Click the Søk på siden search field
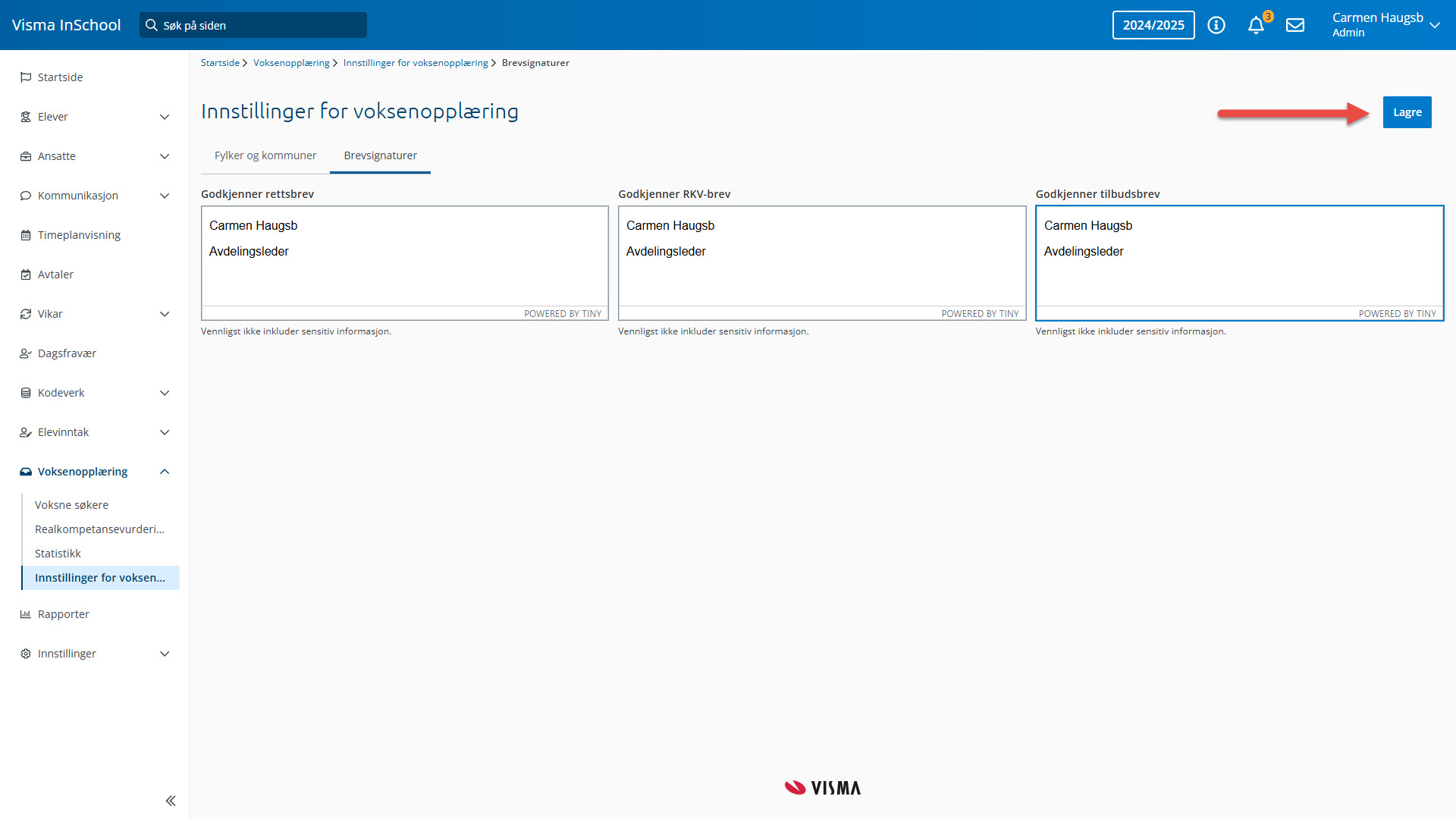The height and width of the screenshot is (819, 1456). coord(253,25)
